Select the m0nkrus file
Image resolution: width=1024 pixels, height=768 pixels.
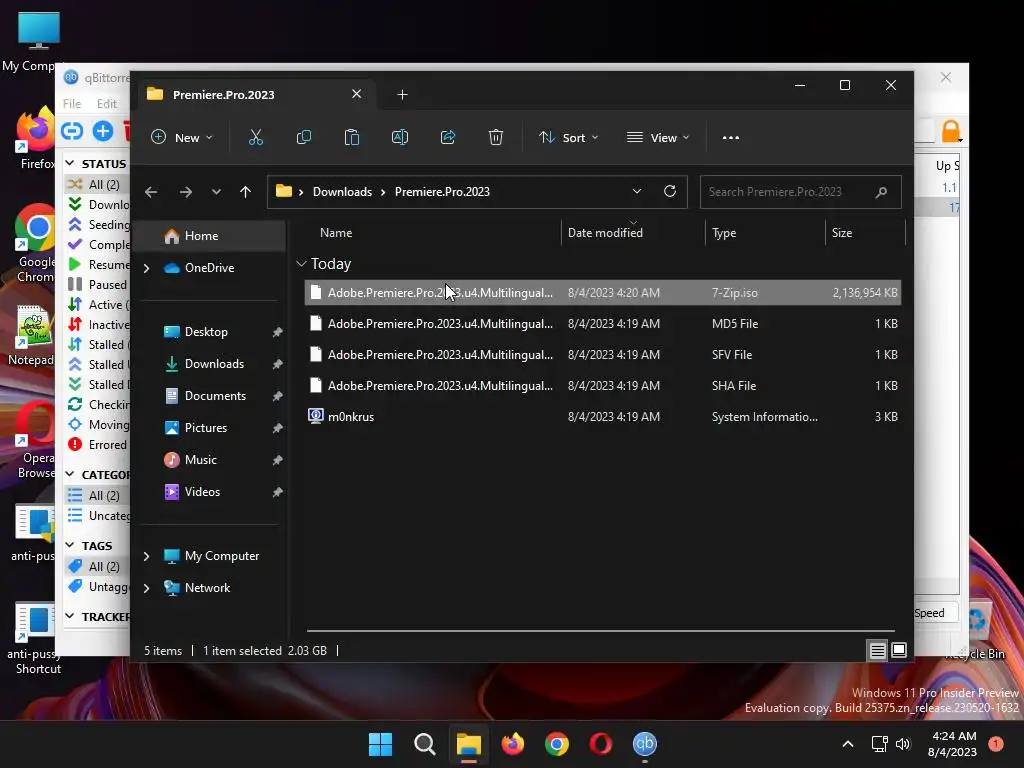[603, 417]
